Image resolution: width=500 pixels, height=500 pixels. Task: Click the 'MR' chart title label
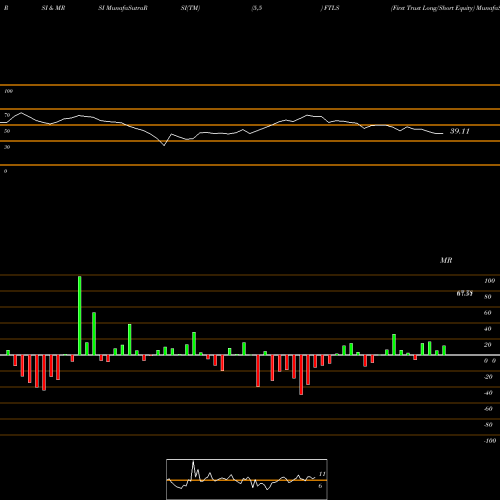tap(446, 260)
